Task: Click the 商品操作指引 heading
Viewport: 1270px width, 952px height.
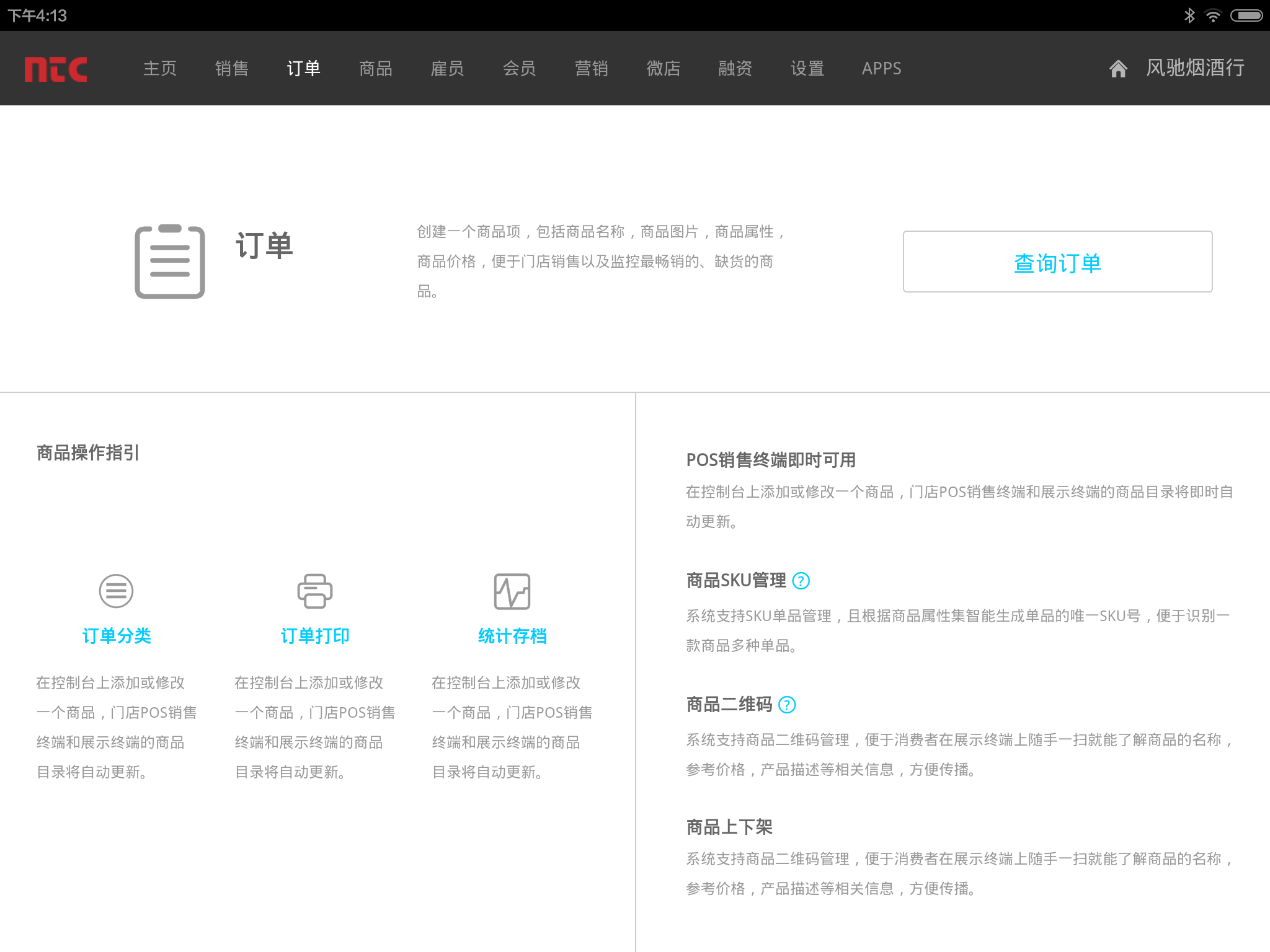Action: (88, 453)
